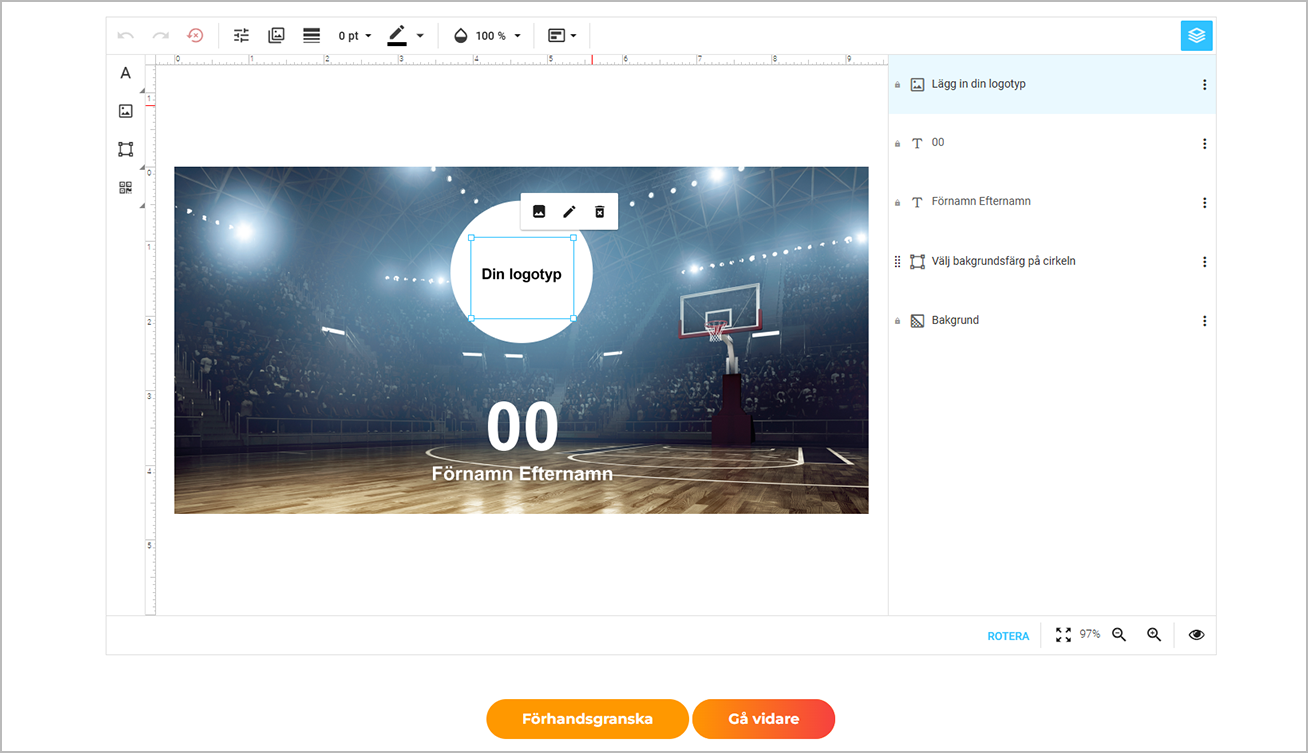This screenshot has height=753, width=1308.
Task: Click the pencil edit icon above logo
Action: (x=569, y=211)
